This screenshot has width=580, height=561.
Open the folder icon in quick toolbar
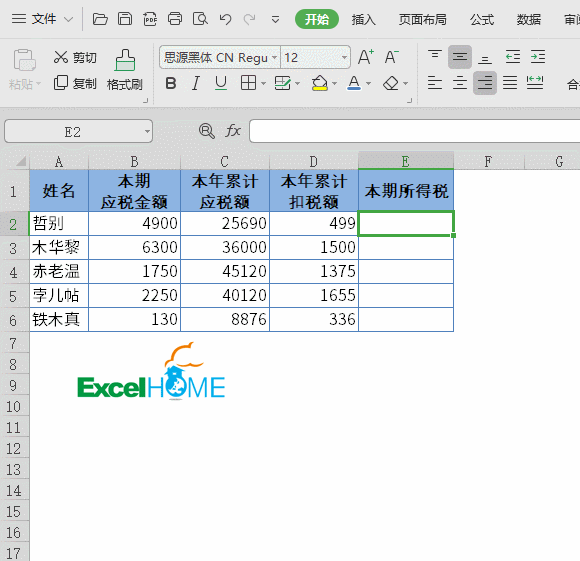point(100,19)
